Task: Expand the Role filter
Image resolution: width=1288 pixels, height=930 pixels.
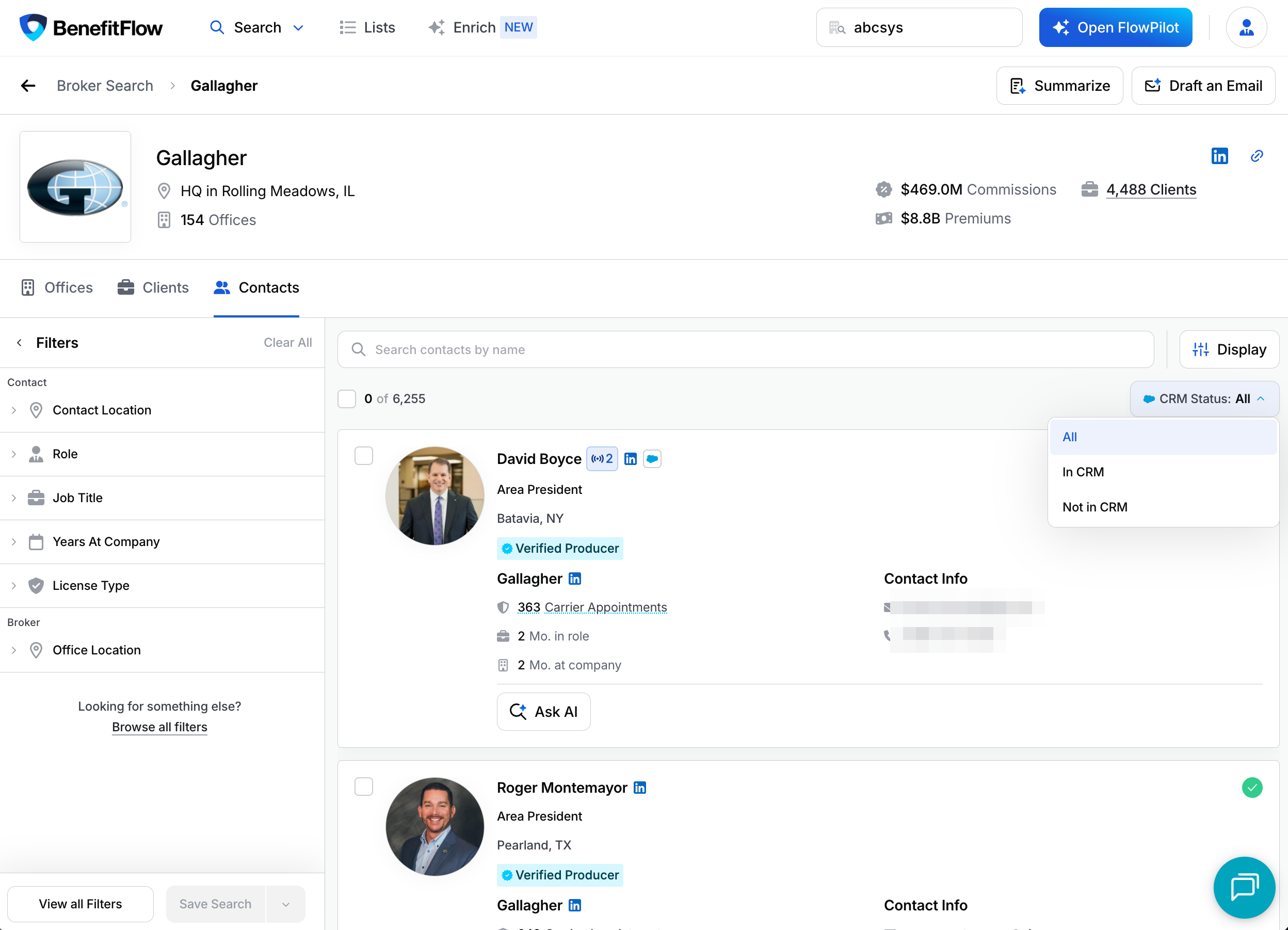Action: (162, 454)
